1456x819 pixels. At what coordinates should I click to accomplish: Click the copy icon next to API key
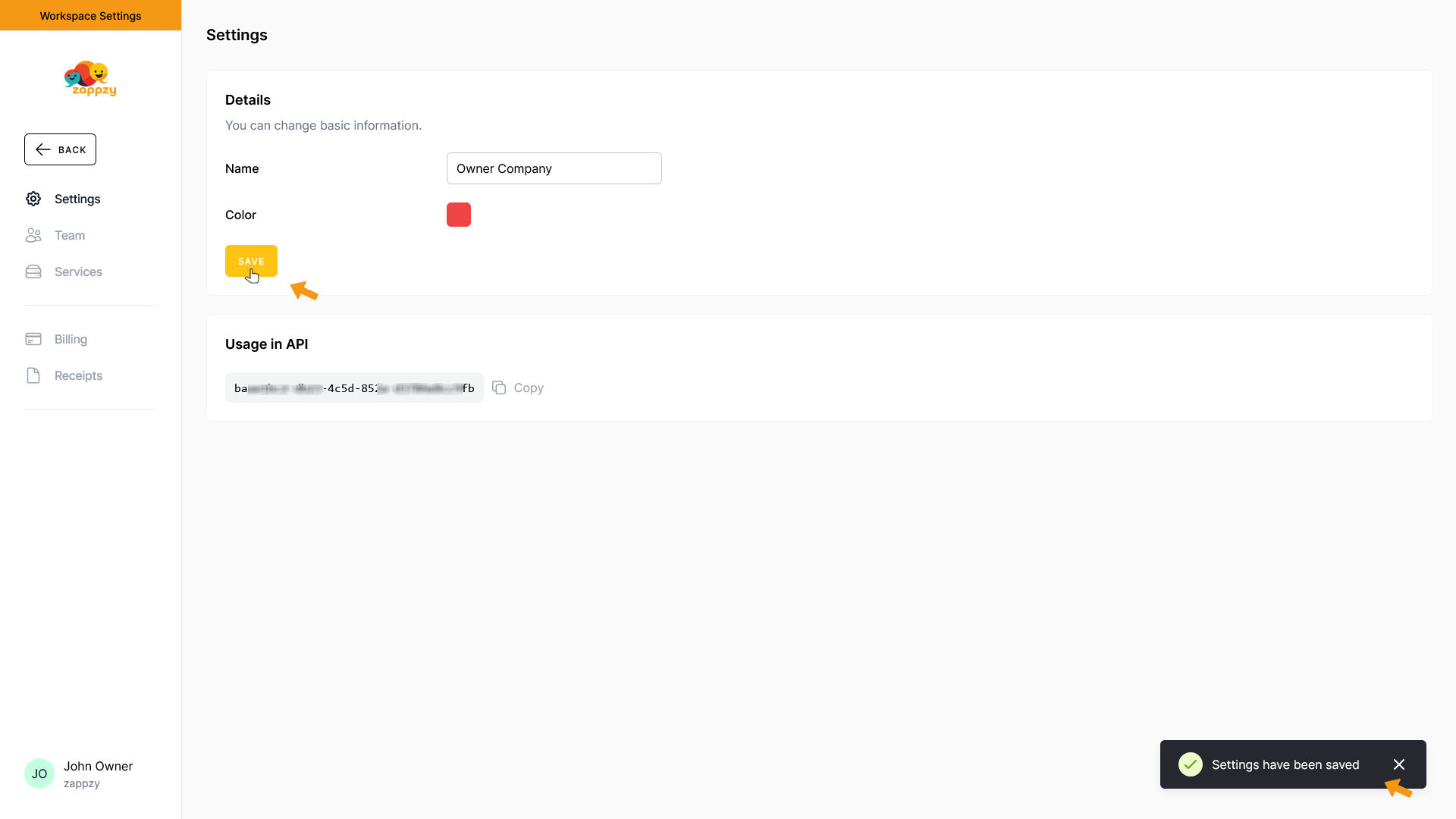(499, 388)
